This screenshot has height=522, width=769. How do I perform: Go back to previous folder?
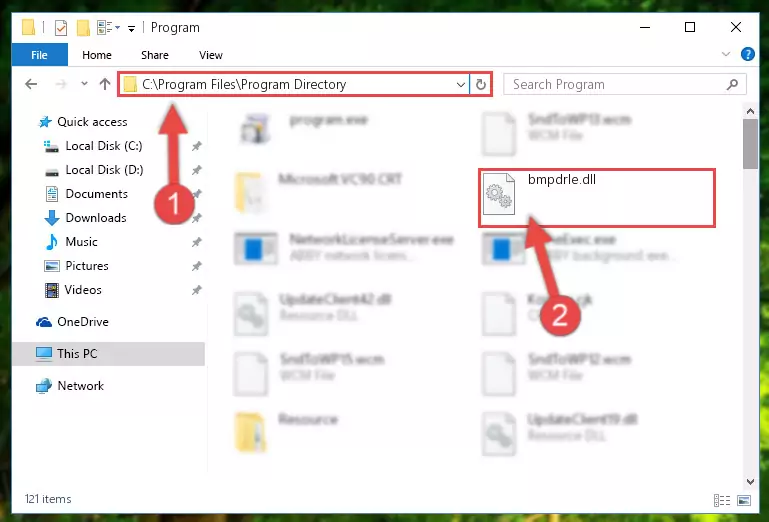(31, 84)
